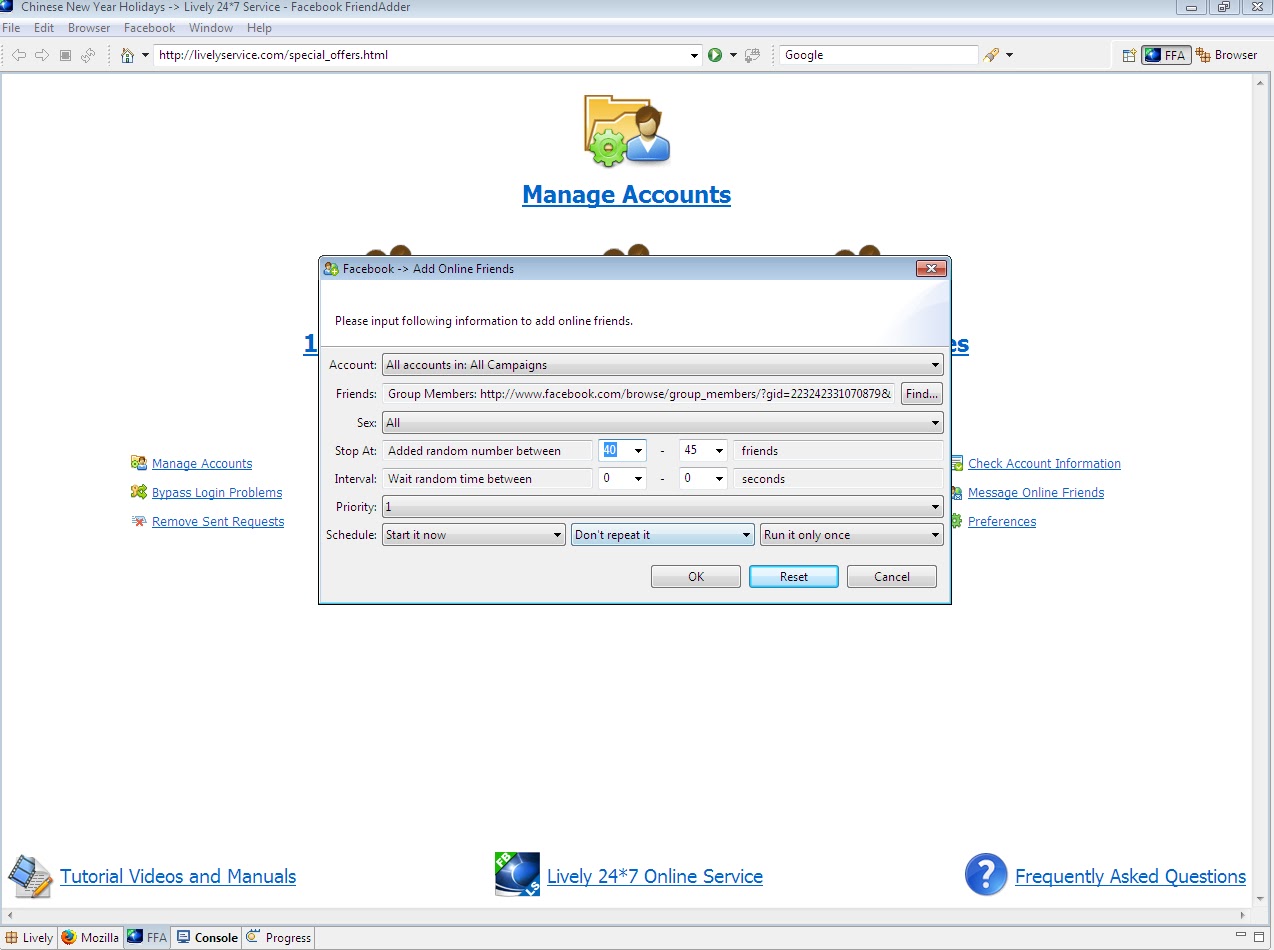Click the Tutorial Videos icon
The image size is (1274, 950).
point(30,876)
